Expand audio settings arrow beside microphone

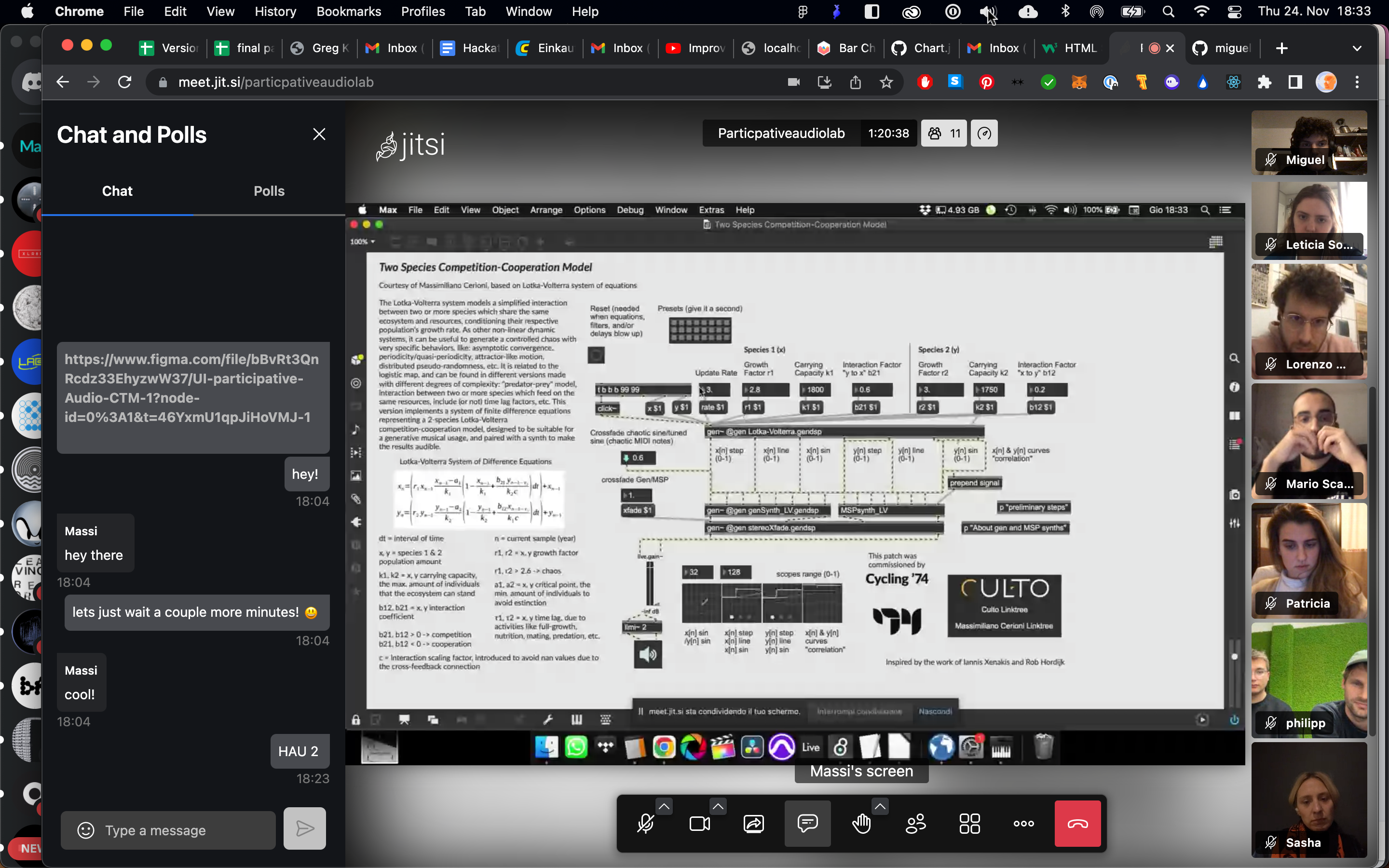pyautogui.click(x=664, y=807)
